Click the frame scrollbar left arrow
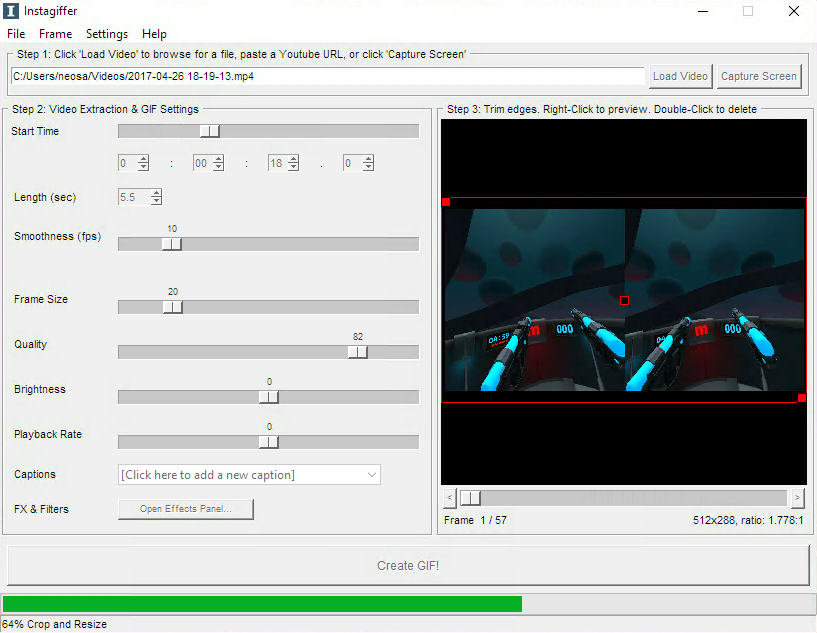 click(x=450, y=498)
